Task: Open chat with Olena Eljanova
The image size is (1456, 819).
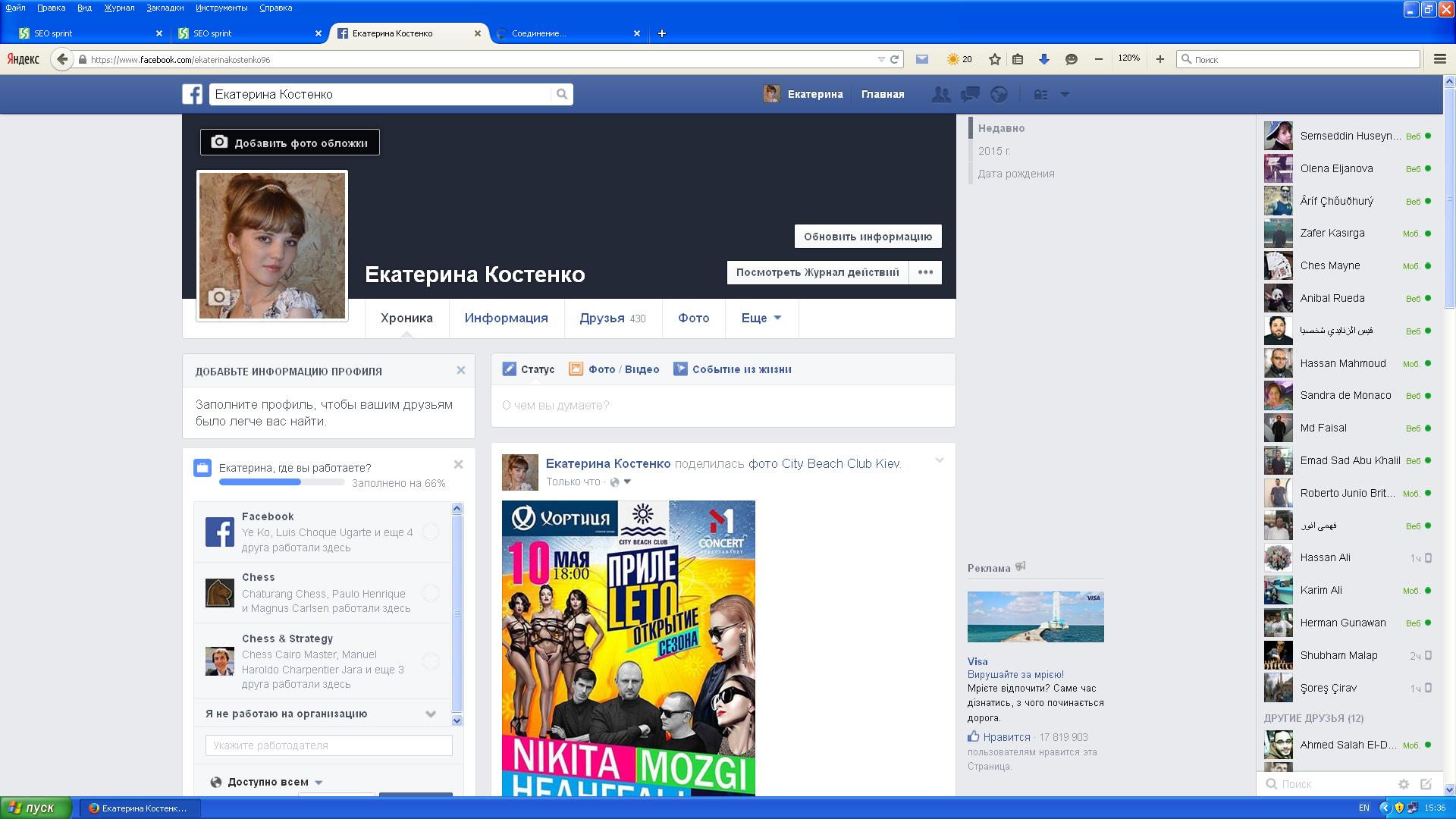Action: point(1347,168)
